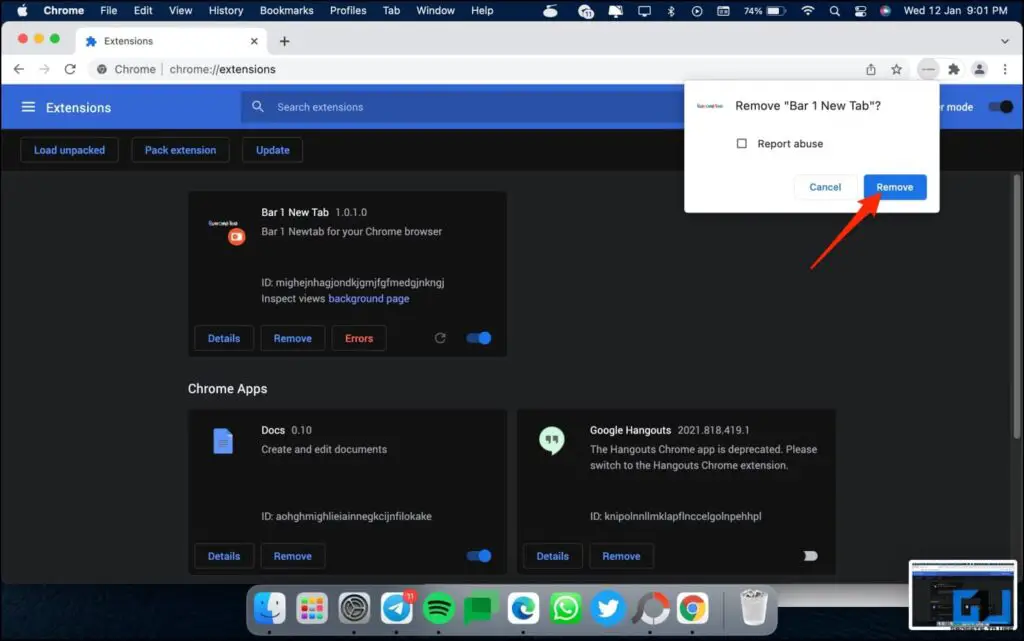Open Messages app from the Dock
1024x641 pixels.
point(480,608)
